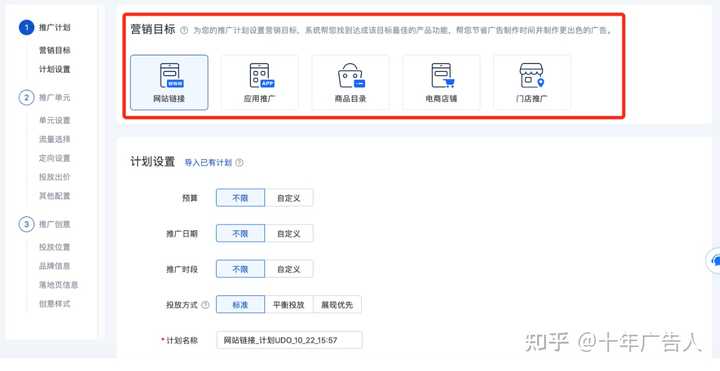Choose 展现优先 delivery method

click(x=337, y=304)
